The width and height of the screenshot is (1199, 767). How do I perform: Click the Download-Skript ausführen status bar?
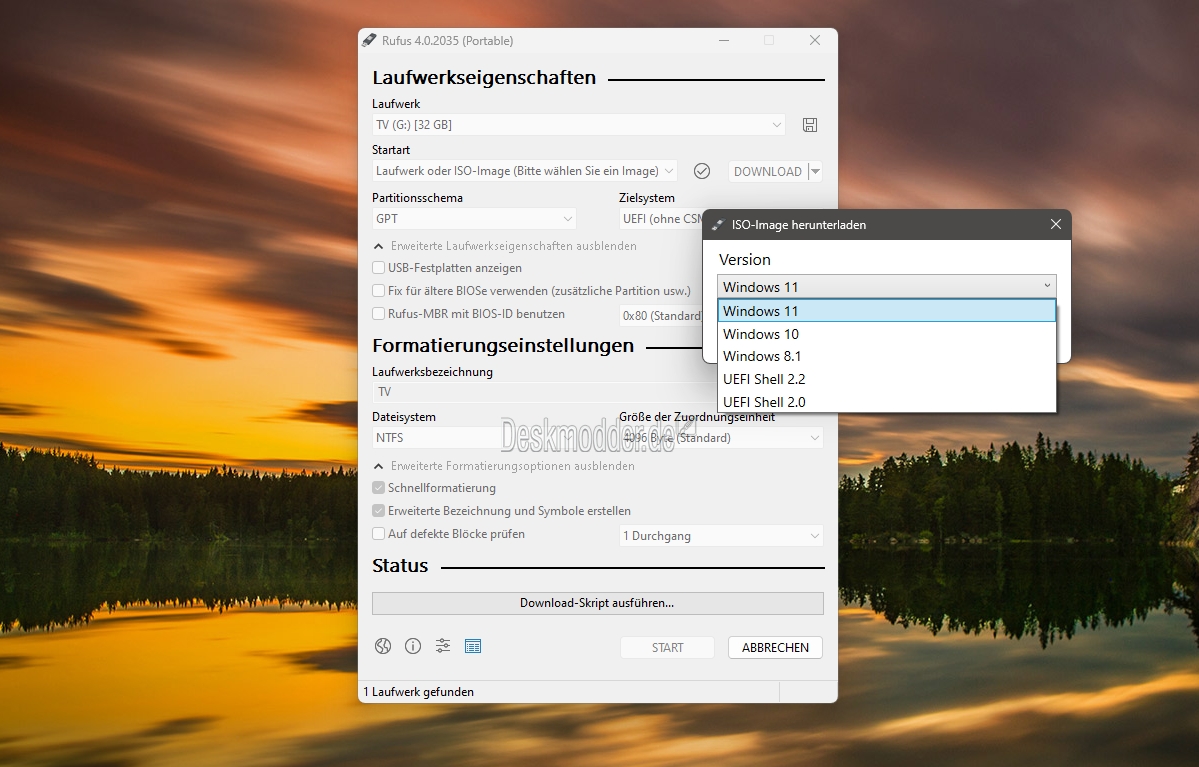click(598, 603)
